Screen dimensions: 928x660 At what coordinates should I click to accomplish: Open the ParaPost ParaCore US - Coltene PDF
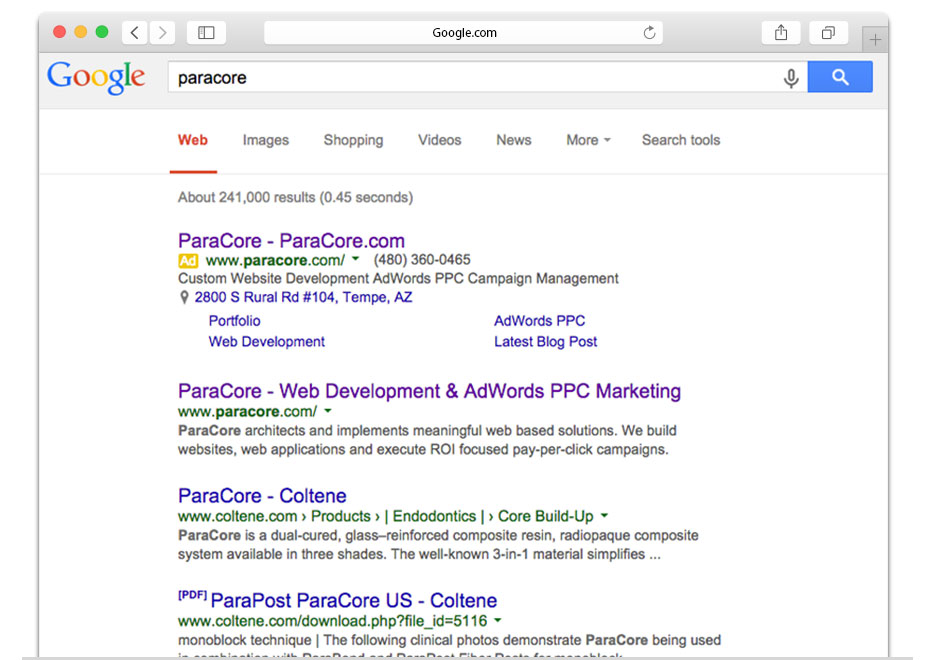[x=353, y=601]
